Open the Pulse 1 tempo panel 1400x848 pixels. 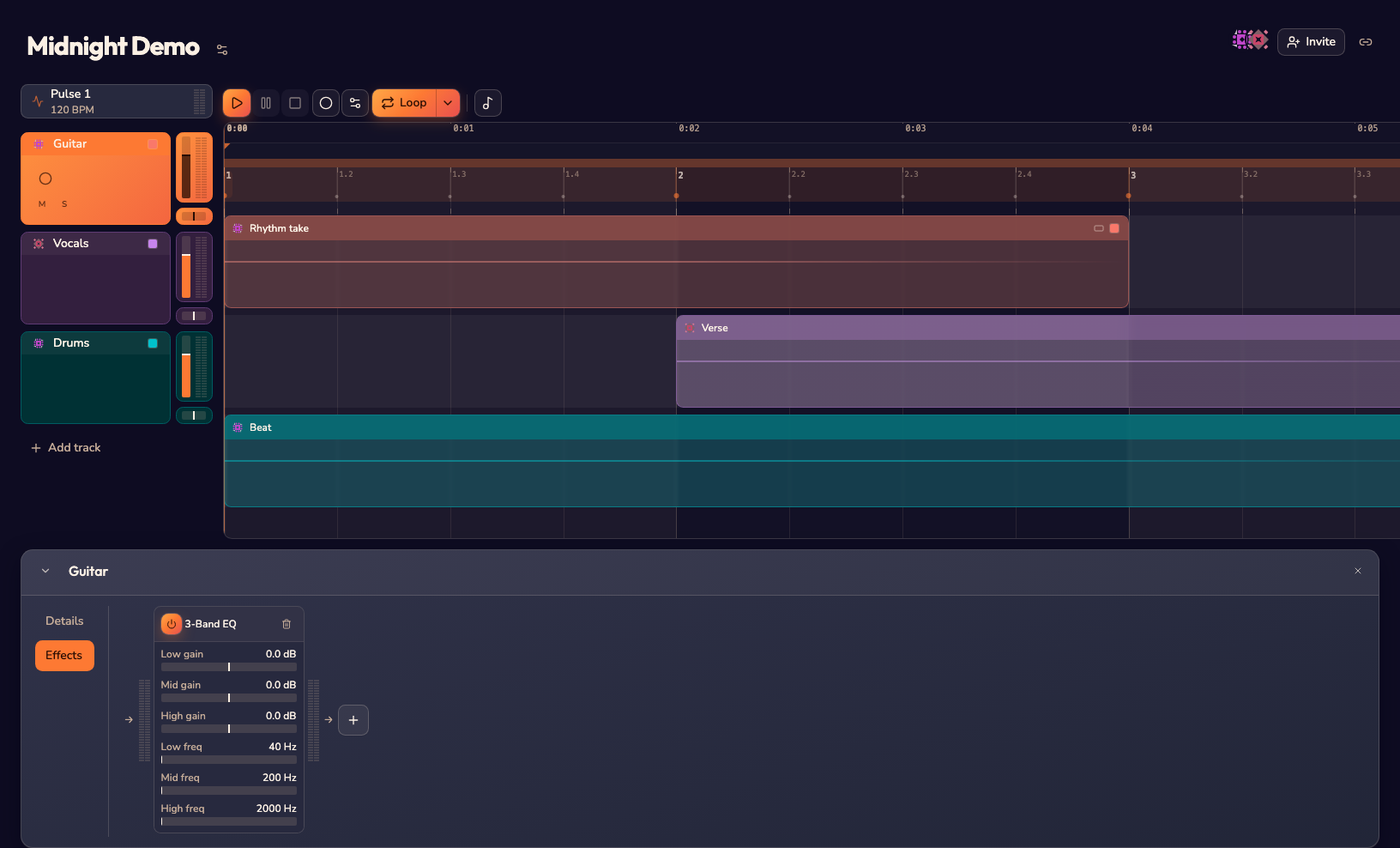[x=117, y=101]
